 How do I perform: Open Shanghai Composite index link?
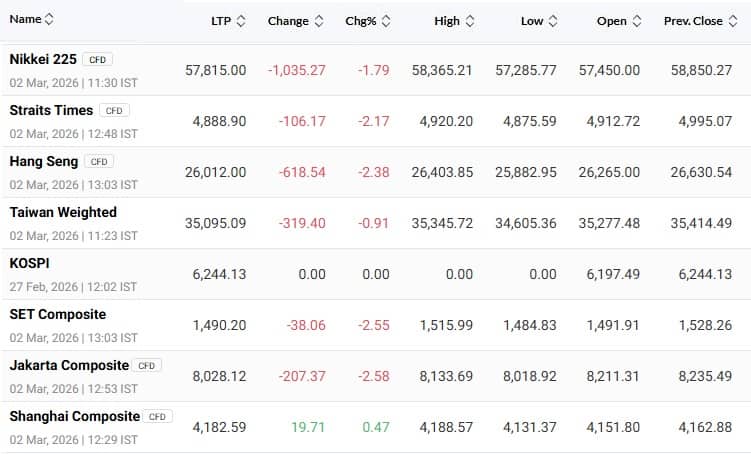[75, 416]
